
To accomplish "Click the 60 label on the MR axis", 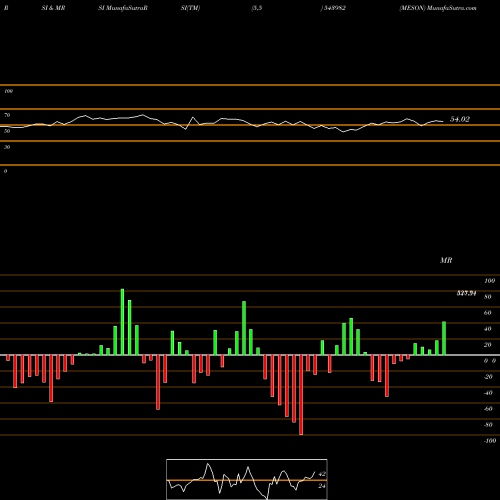I will 487,313.
